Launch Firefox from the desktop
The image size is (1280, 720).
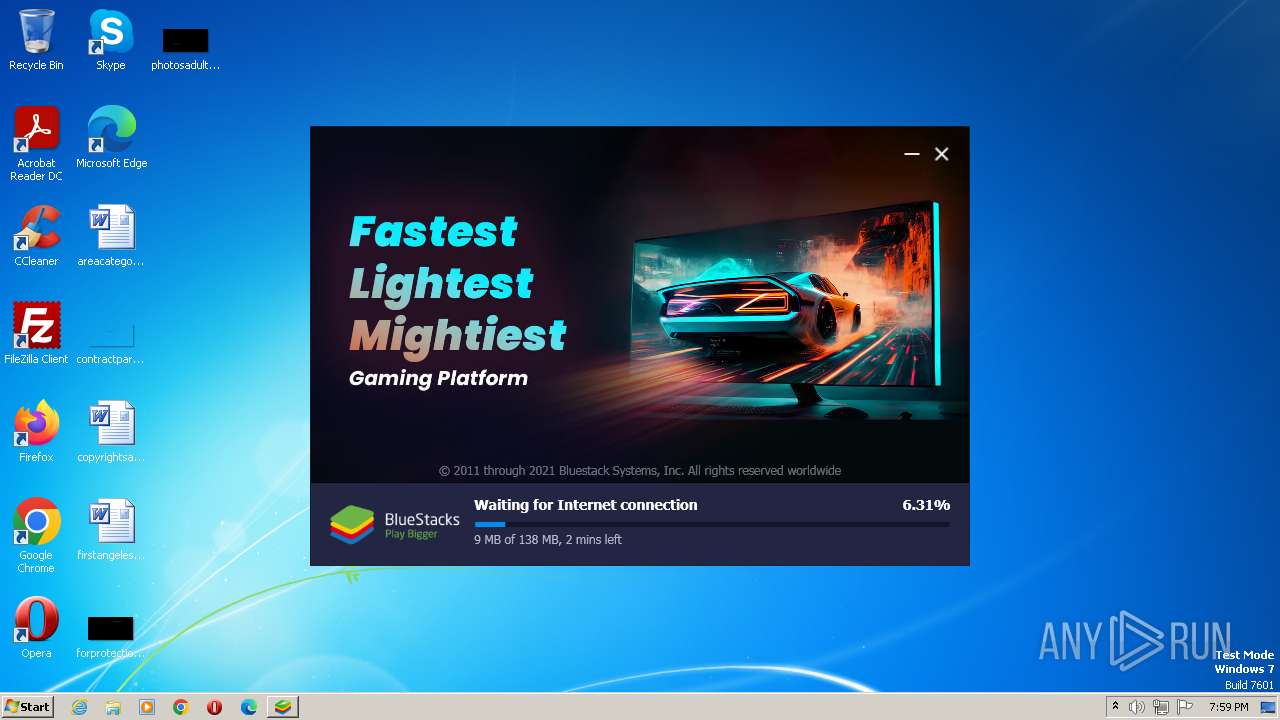click(36, 431)
